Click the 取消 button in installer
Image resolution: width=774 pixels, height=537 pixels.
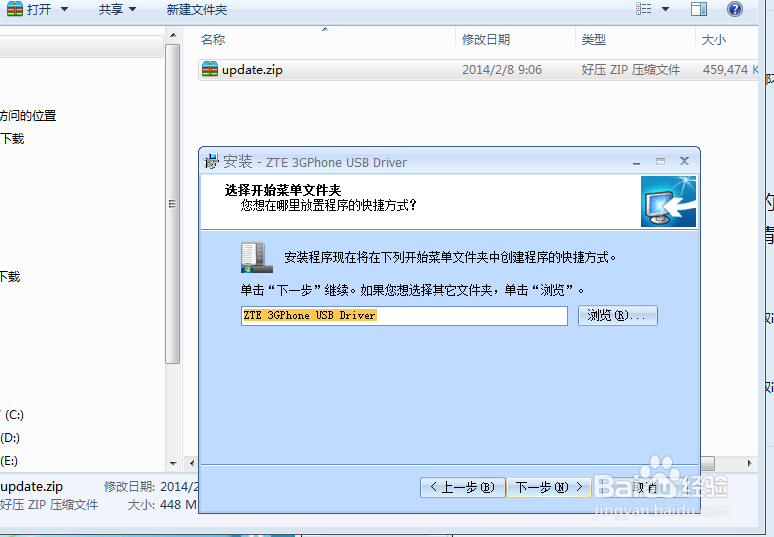pyautogui.click(x=644, y=488)
